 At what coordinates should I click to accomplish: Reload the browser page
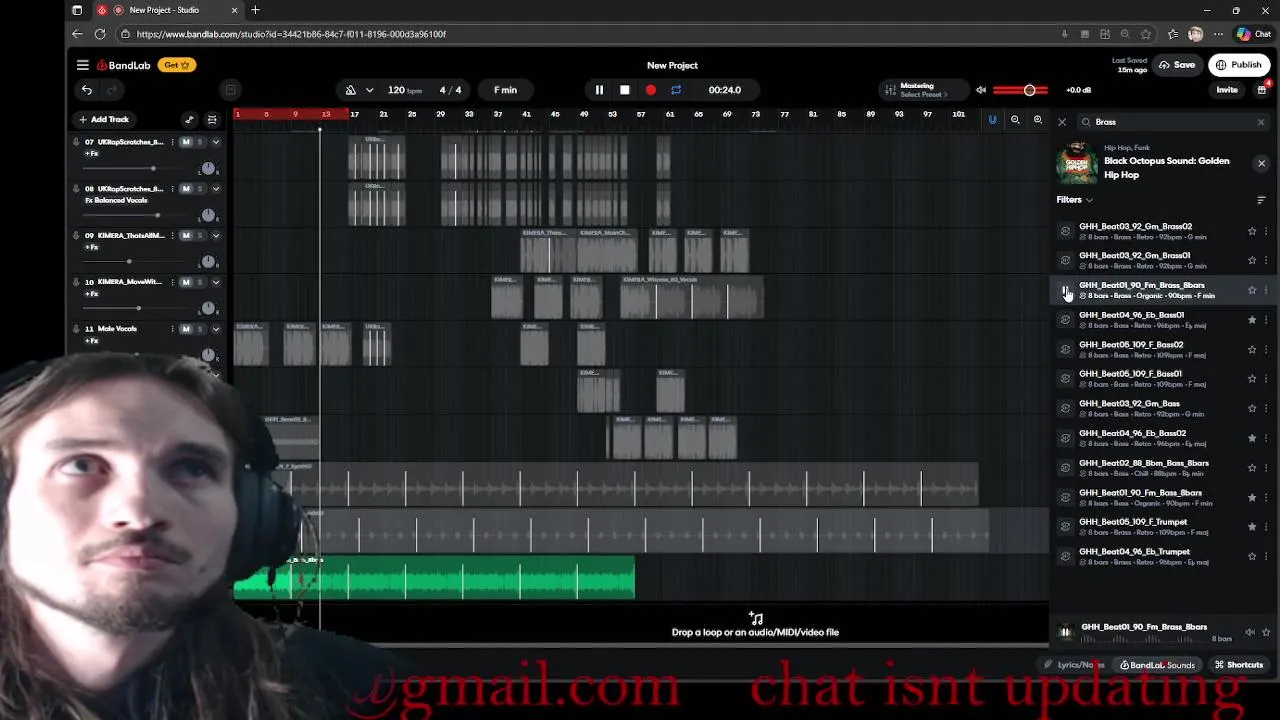pos(100,34)
